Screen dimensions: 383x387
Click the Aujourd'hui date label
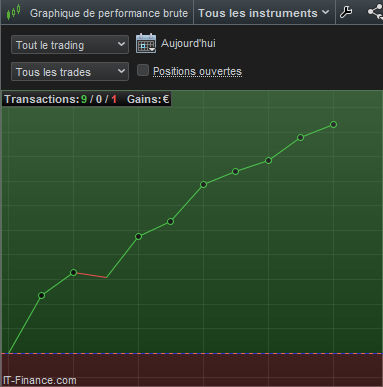pos(188,43)
